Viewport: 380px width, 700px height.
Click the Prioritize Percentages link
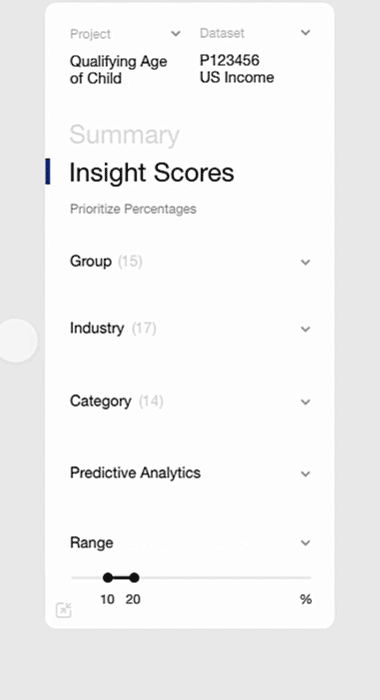coord(133,209)
